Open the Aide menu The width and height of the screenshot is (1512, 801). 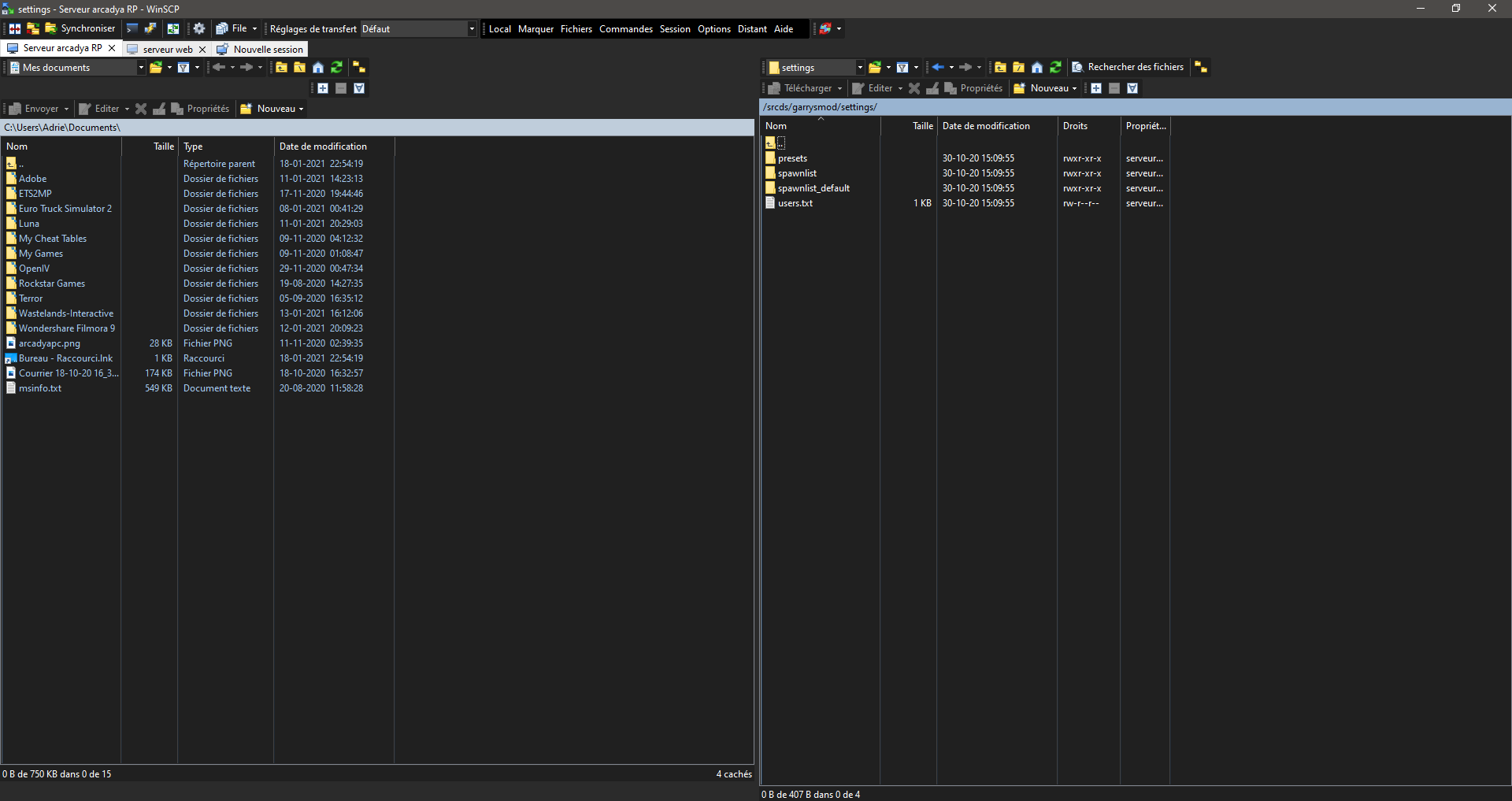pos(784,29)
